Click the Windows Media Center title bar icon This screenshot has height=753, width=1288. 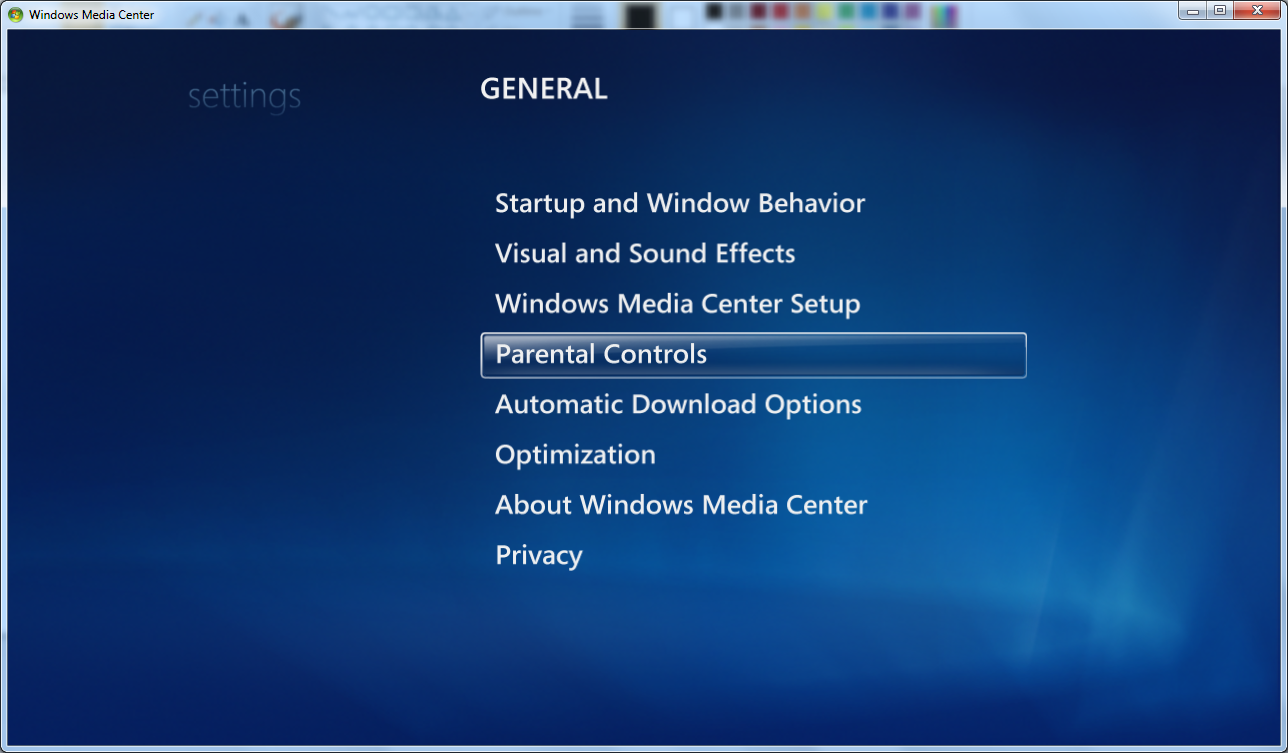coord(16,14)
